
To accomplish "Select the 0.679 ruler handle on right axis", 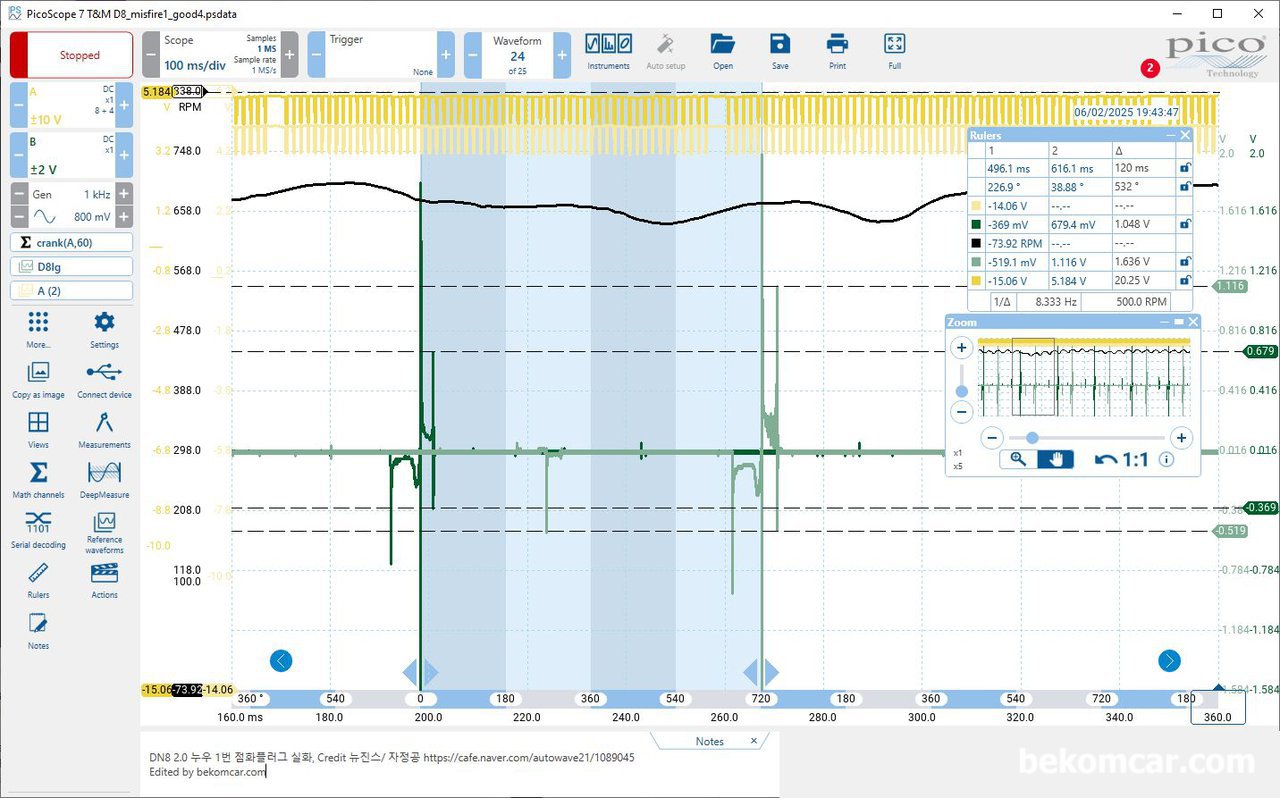I will tap(1260, 351).
